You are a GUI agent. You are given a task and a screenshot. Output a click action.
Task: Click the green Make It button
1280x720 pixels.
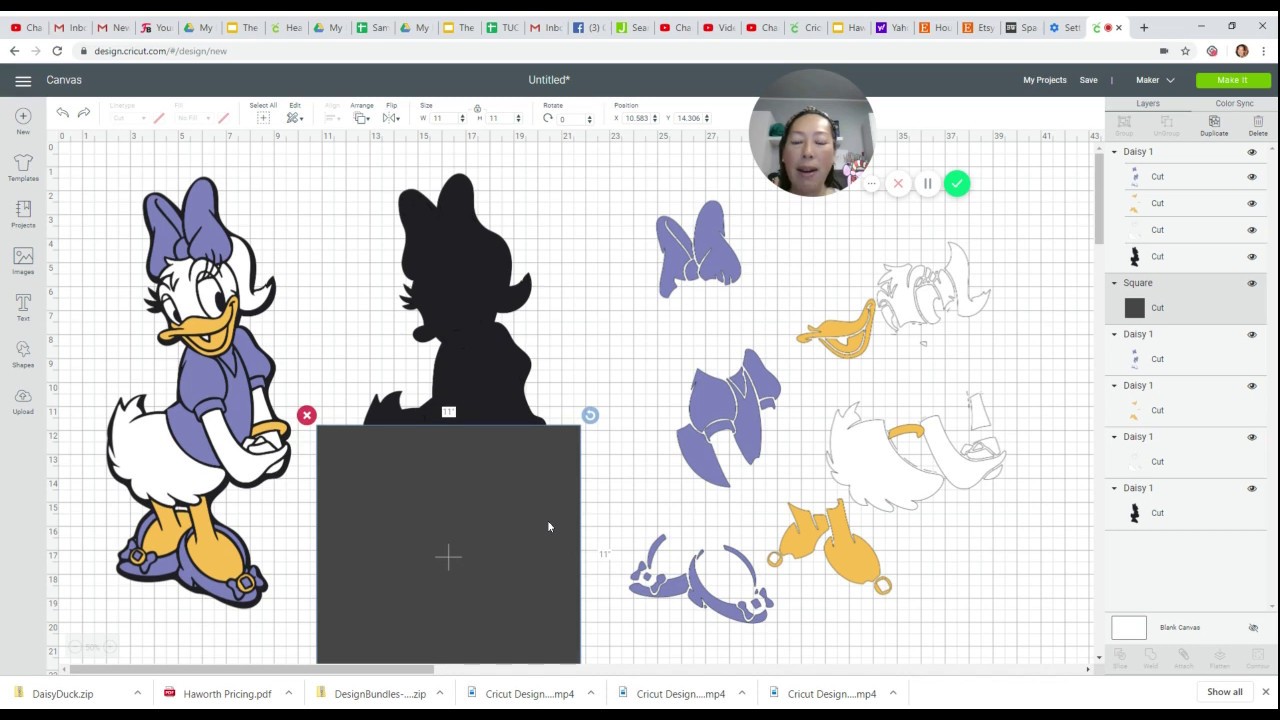[1232, 80]
